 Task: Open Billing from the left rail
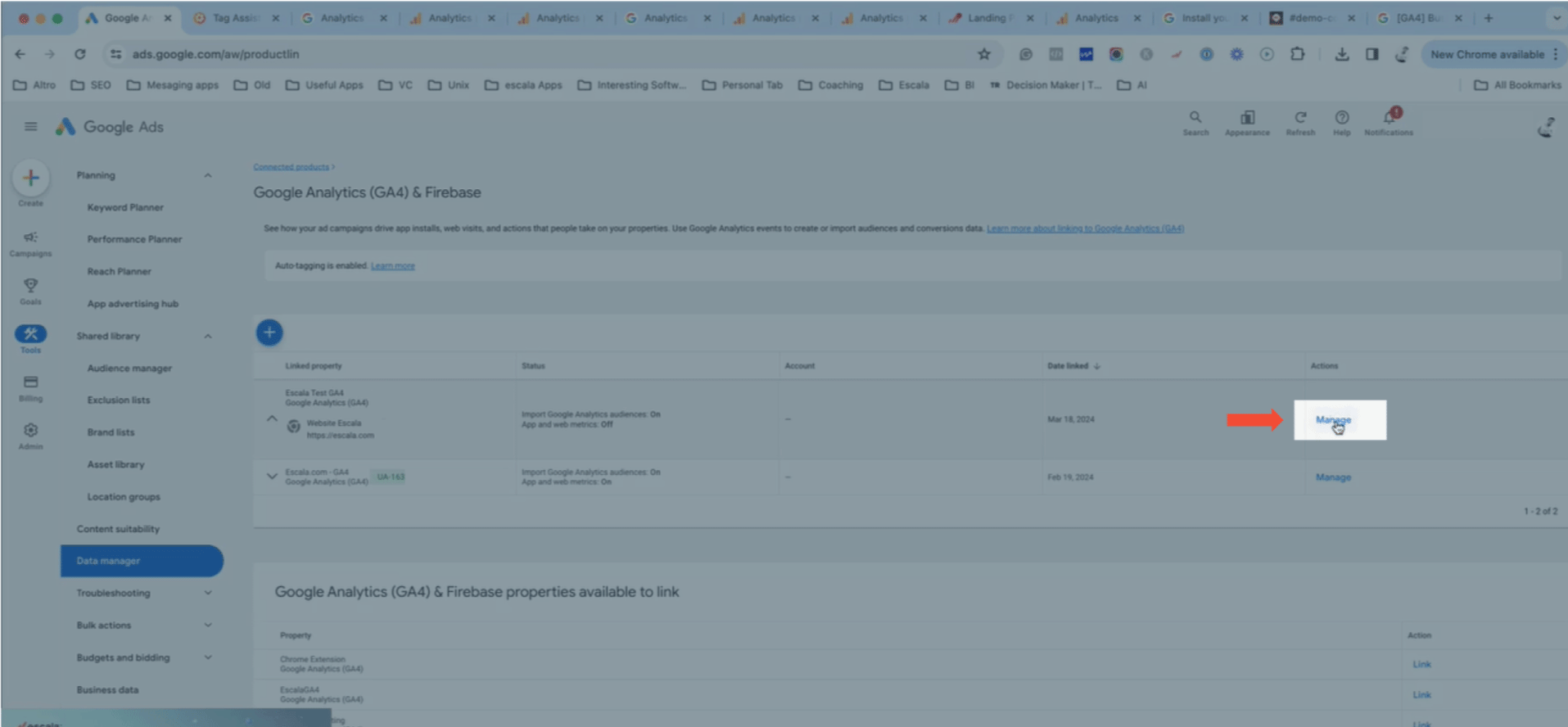click(x=30, y=387)
